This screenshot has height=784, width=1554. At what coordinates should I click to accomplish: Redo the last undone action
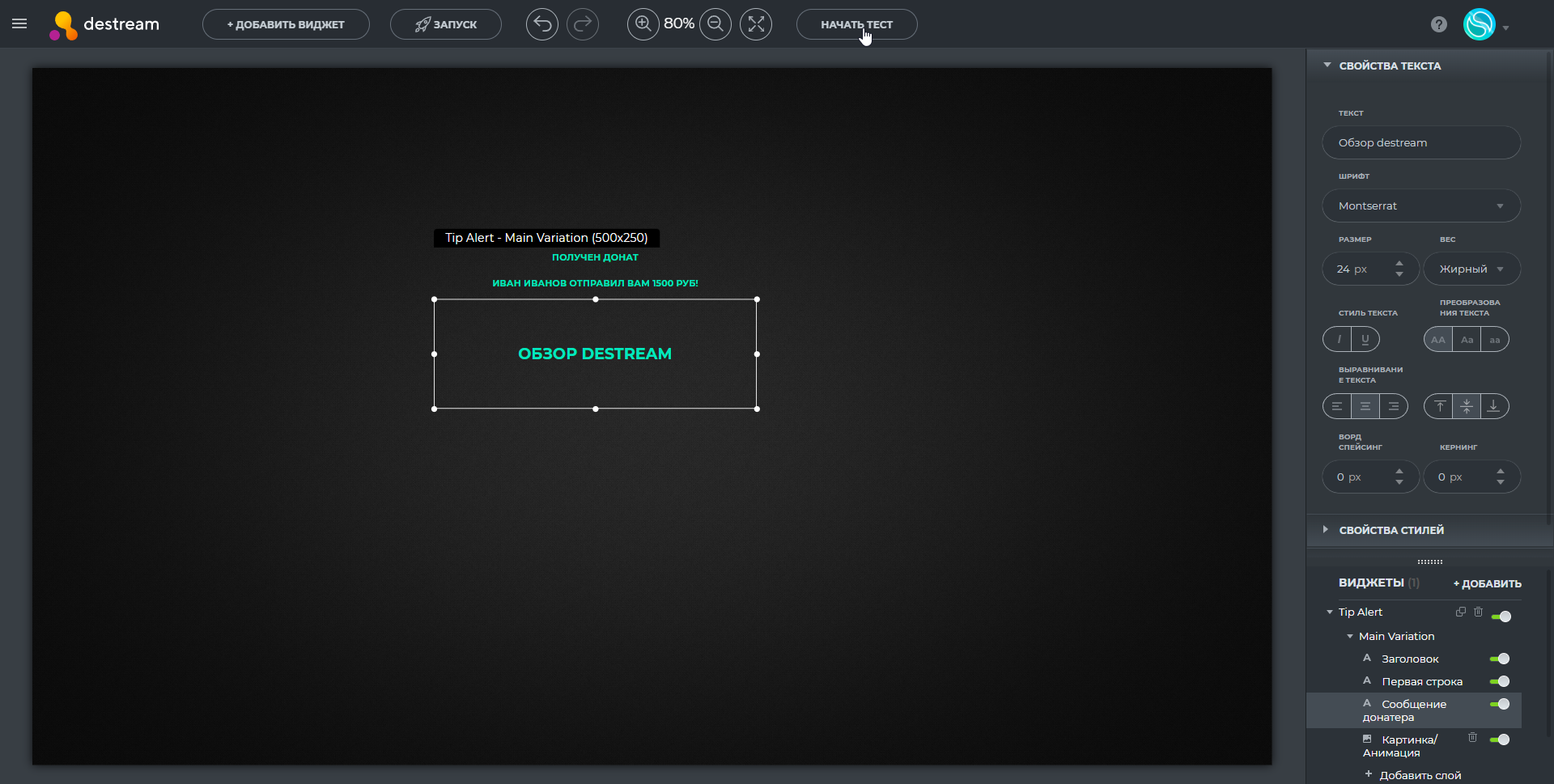[x=583, y=24]
